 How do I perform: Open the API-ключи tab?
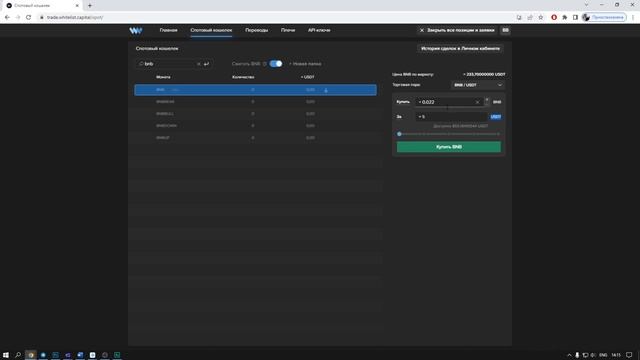pos(319,30)
